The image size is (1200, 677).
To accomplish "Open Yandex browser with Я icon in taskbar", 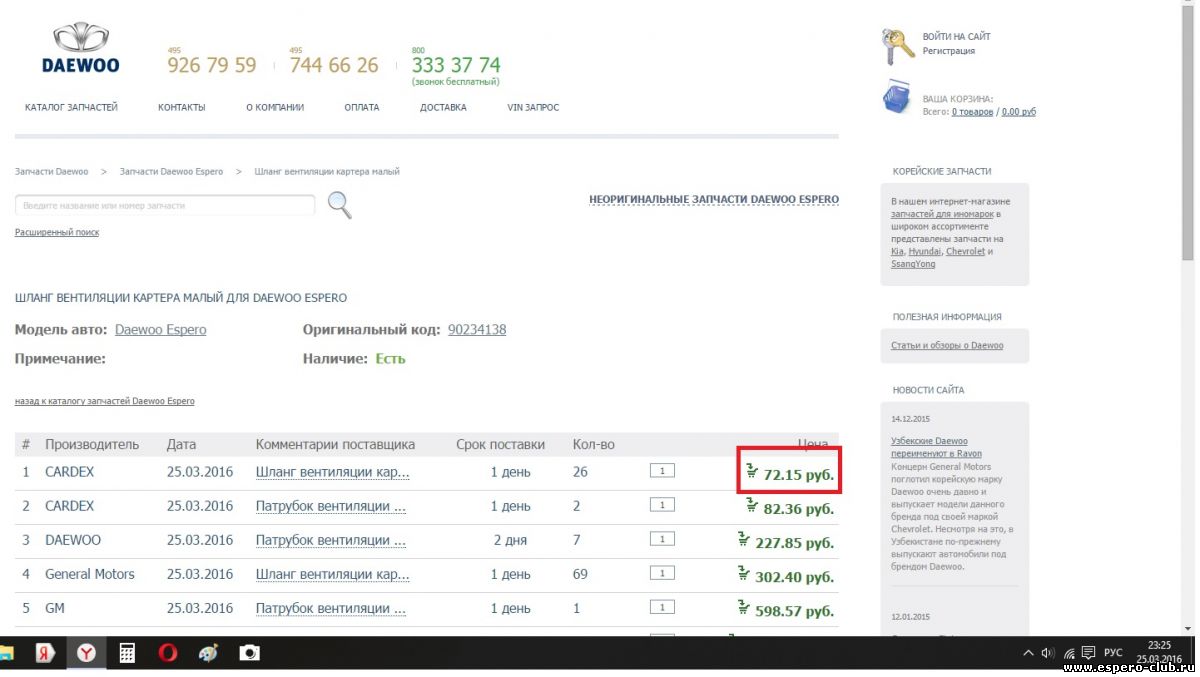I will tap(45, 653).
